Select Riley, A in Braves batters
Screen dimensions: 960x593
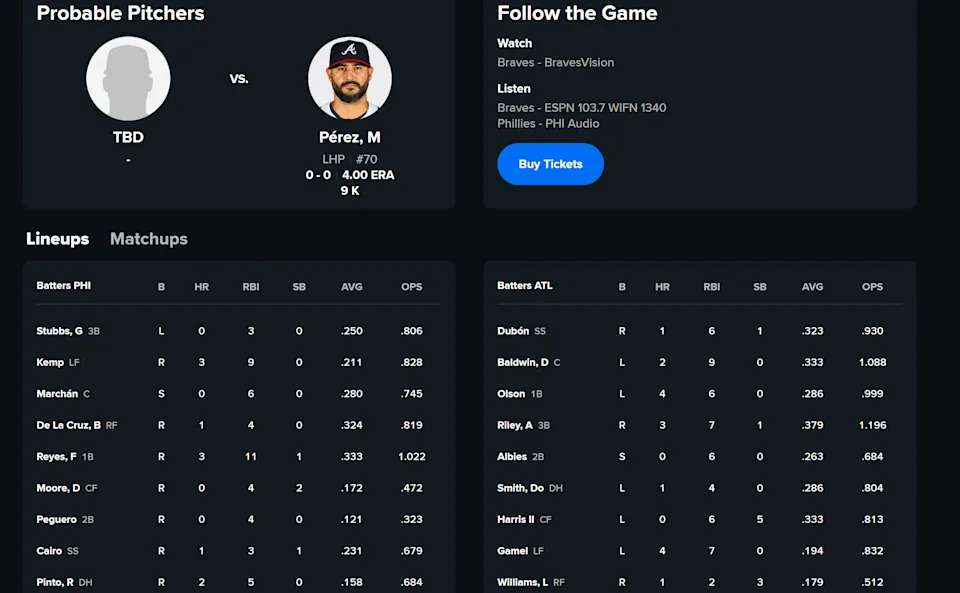515,425
